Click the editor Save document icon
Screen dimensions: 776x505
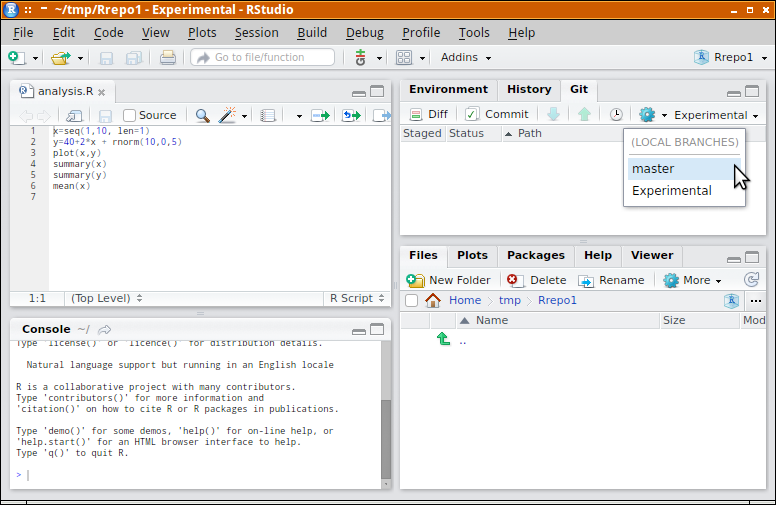pos(105,116)
